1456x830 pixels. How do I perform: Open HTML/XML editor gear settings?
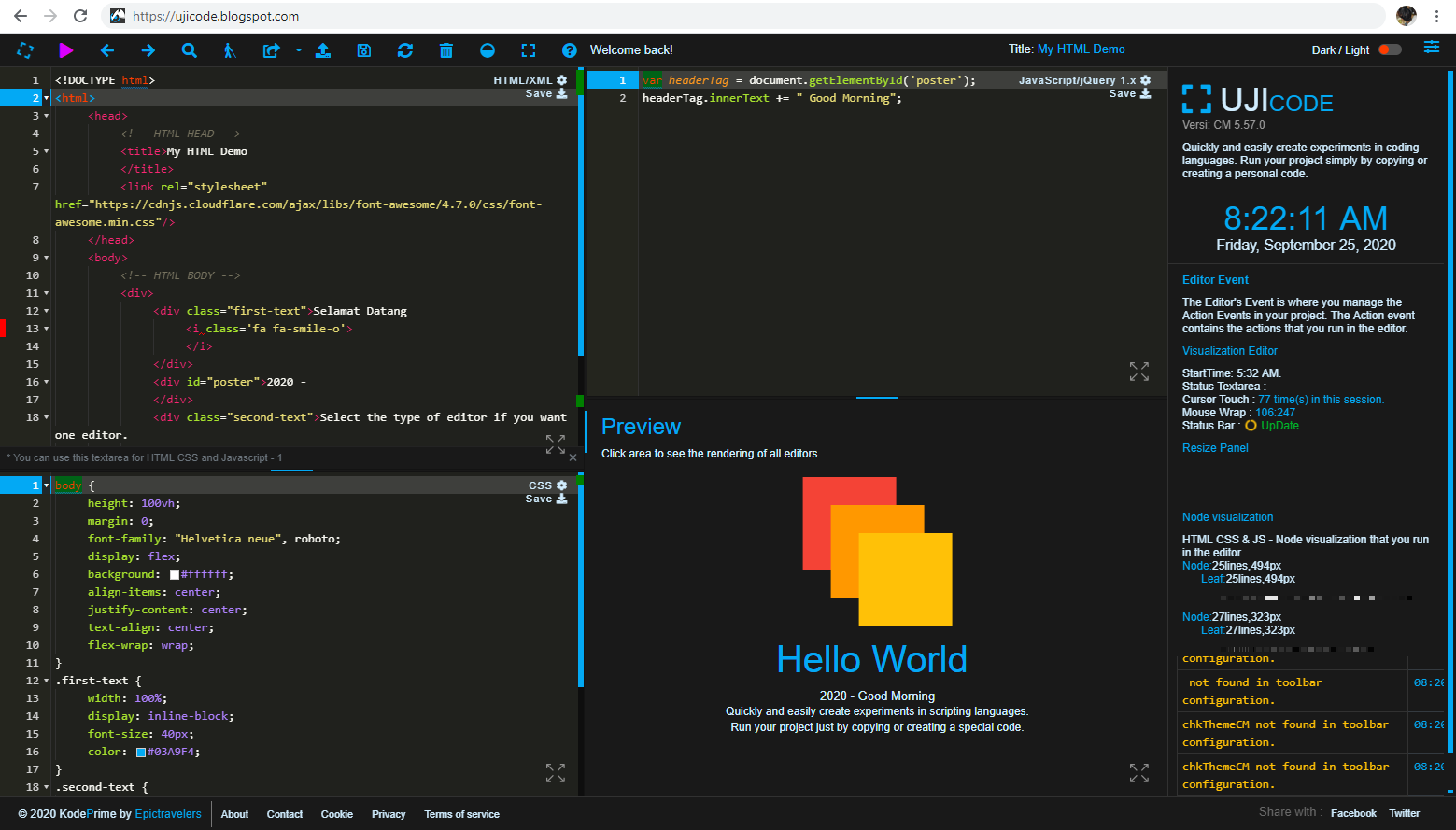coord(562,80)
